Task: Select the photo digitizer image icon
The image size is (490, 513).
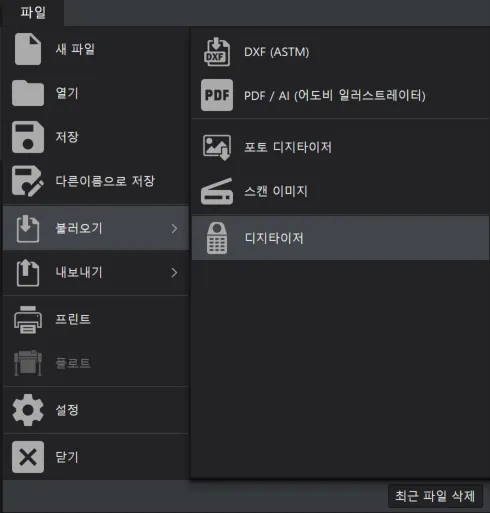Action: (x=217, y=147)
